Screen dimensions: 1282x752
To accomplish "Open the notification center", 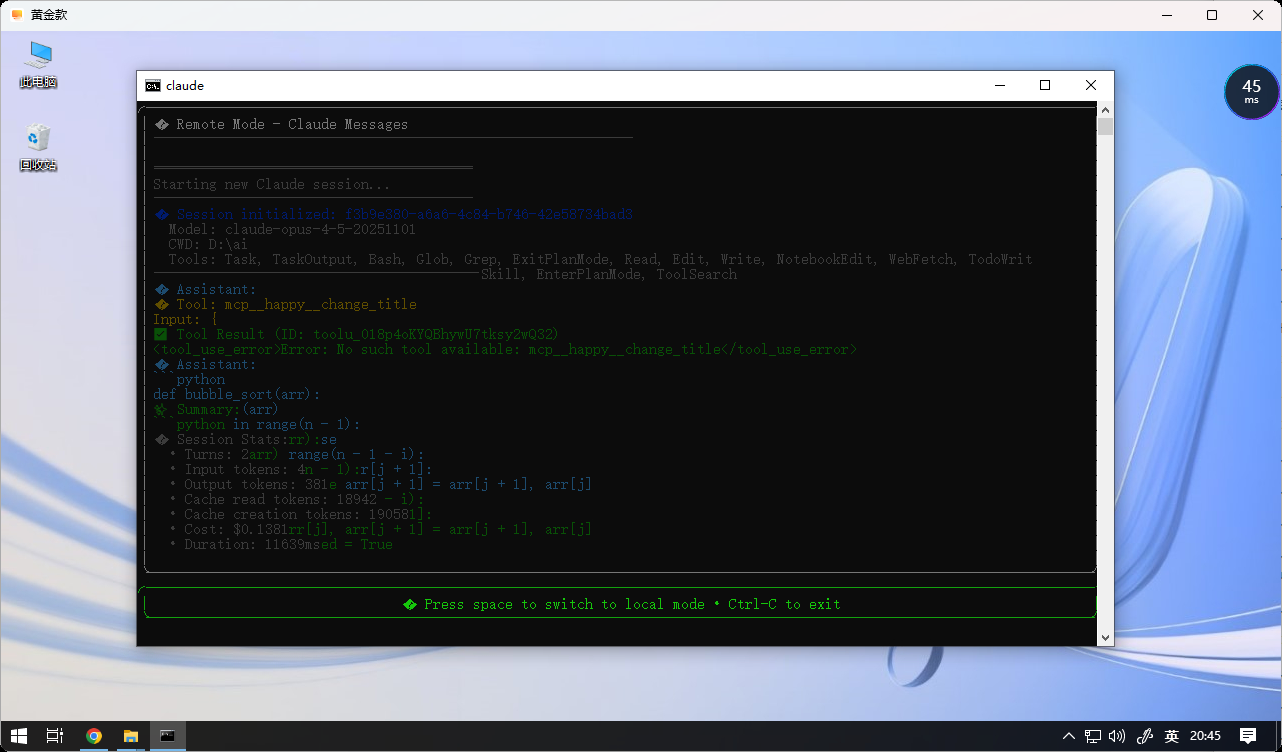I will [1248, 736].
